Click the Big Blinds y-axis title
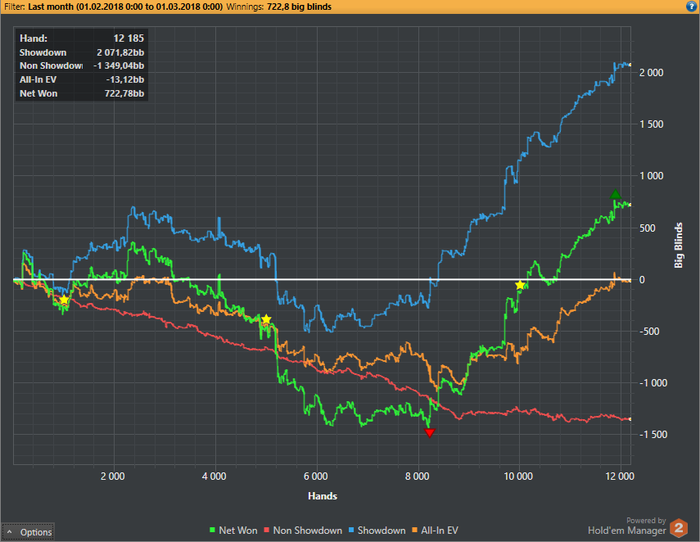The height and width of the screenshot is (542, 700). click(x=679, y=245)
